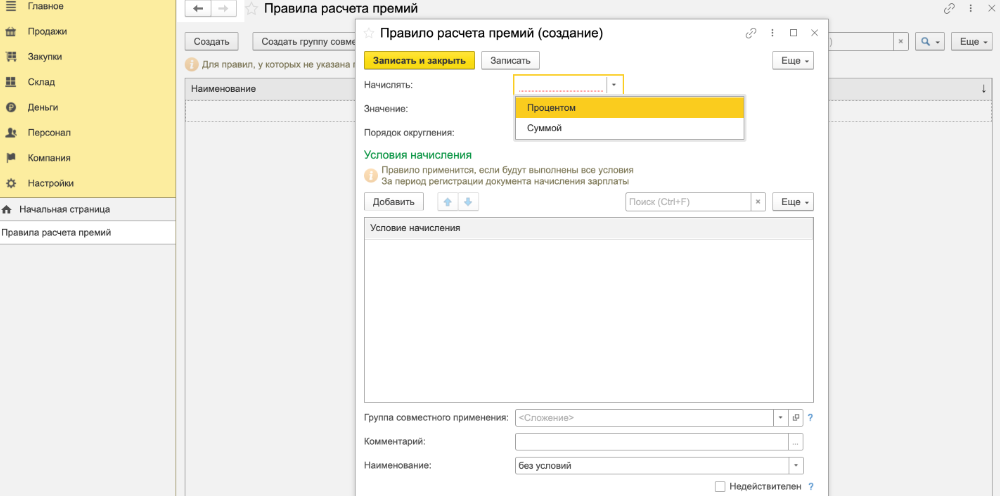
Task: Open the Еще menu above conditions table
Action: tap(793, 201)
